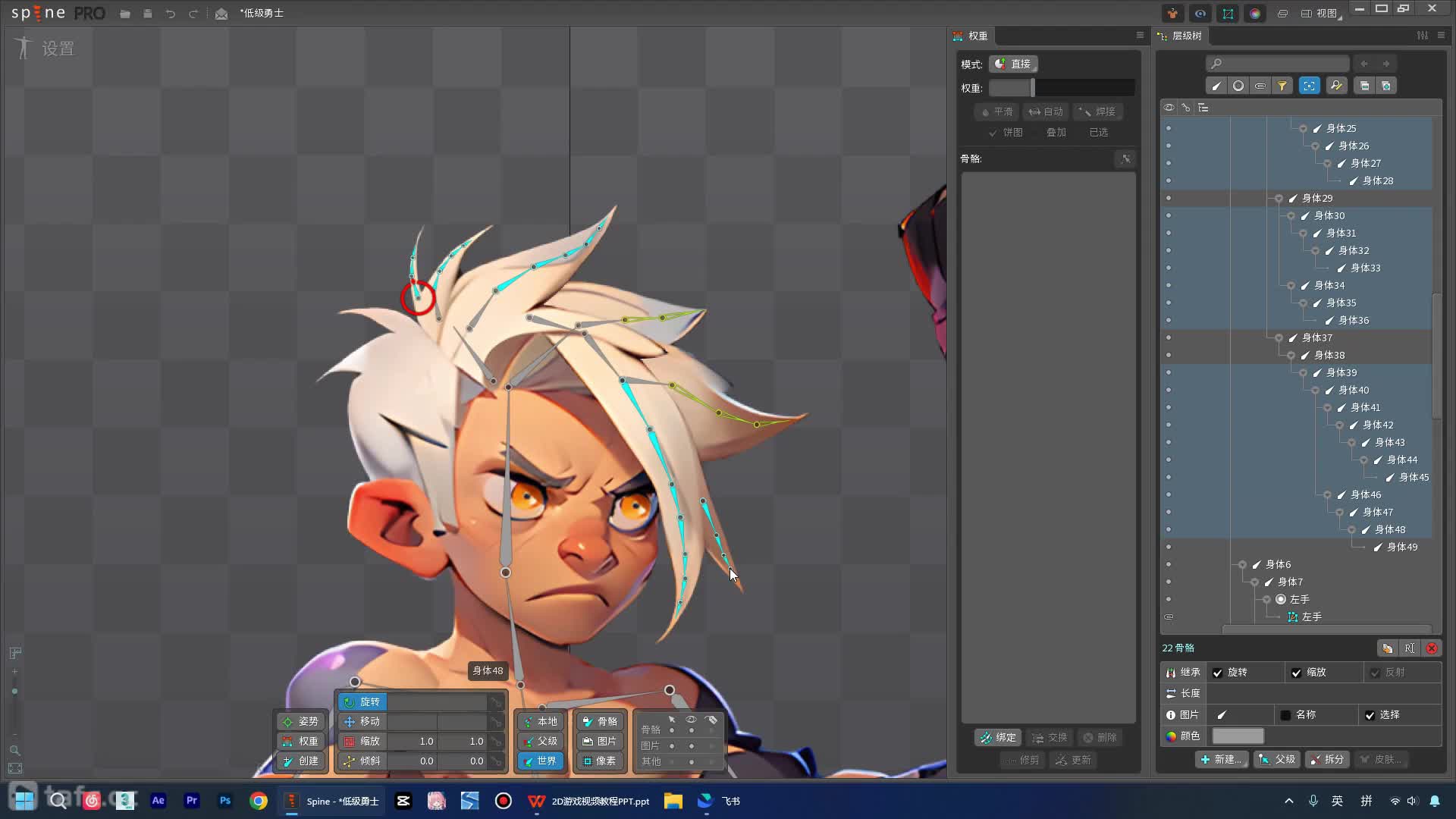Screen dimensions: 1456x819
Task: Click the eye column header in tree
Action: (x=1169, y=108)
